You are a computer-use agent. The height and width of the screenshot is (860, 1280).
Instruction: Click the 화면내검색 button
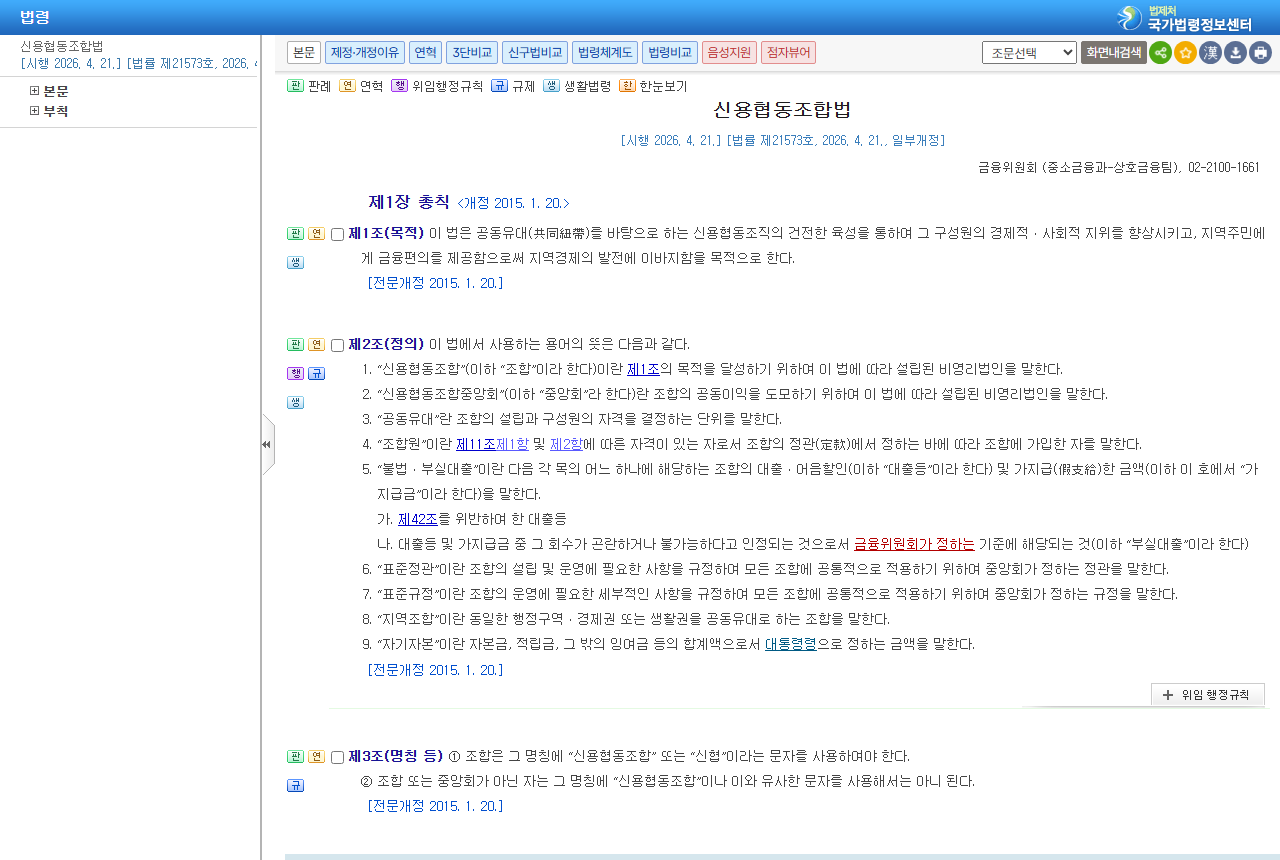1114,53
